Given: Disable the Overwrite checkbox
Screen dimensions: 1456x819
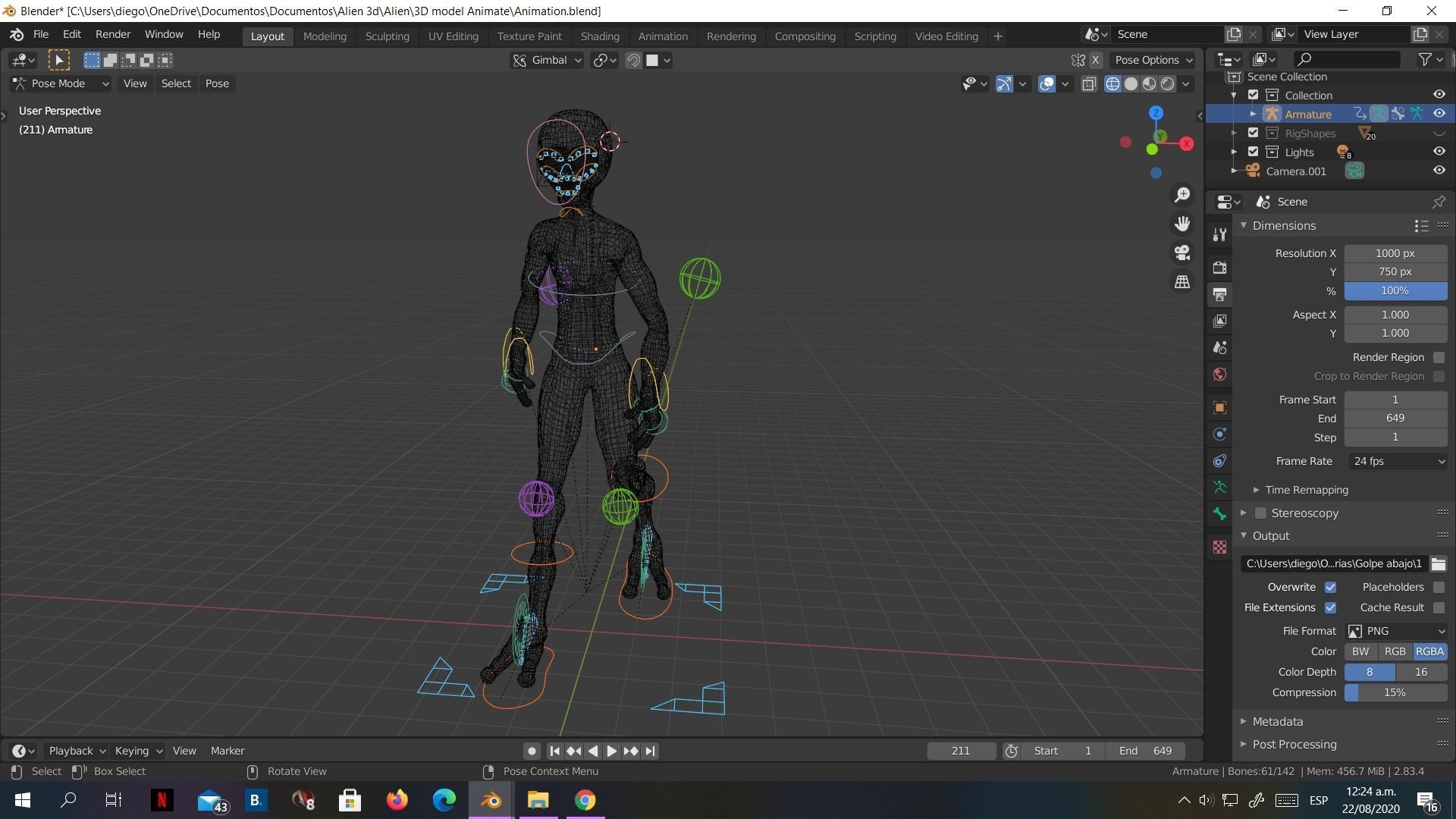Looking at the screenshot, I should pyautogui.click(x=1330, y=587).
